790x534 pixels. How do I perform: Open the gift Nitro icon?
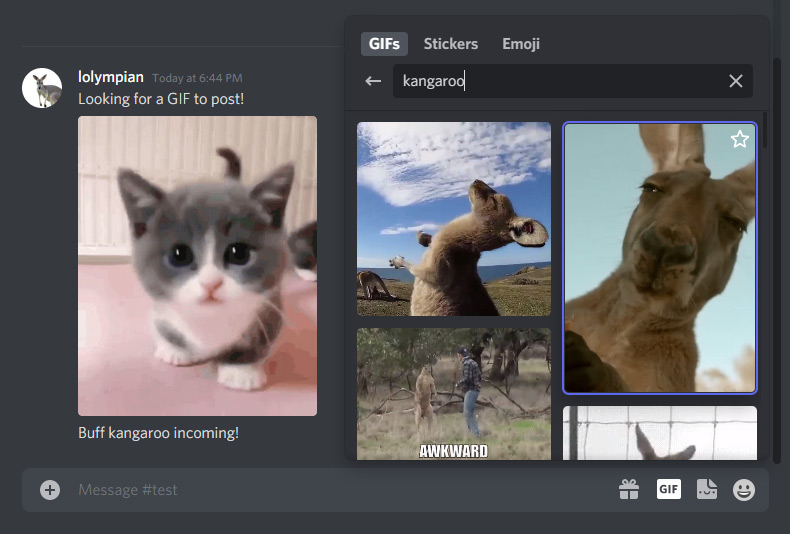click(x=628, y=489)
